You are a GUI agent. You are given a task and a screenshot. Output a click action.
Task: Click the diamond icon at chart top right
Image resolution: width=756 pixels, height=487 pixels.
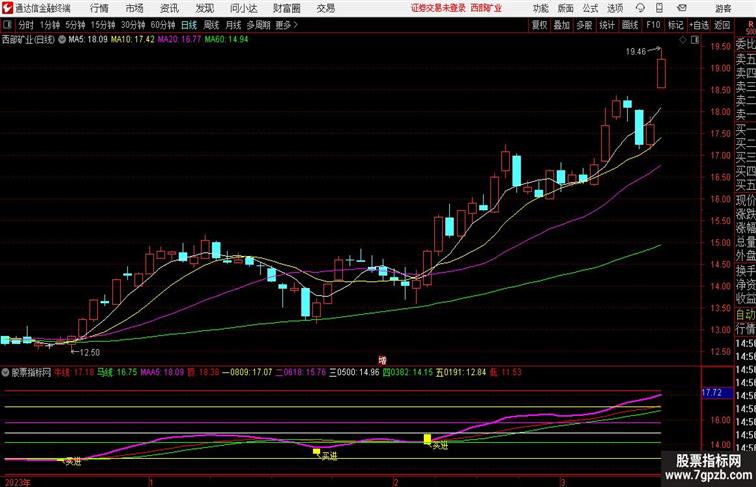point(683,40)
